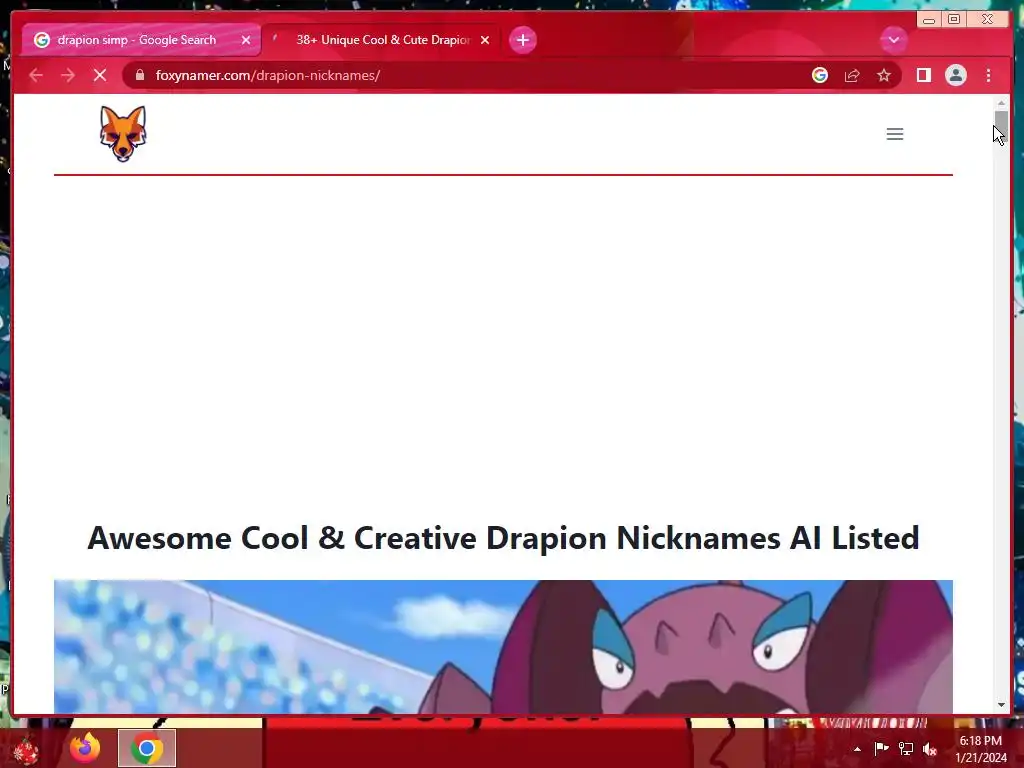Open the clock showing 6:18 PM

pyautogui.click(x=981, y=749)
